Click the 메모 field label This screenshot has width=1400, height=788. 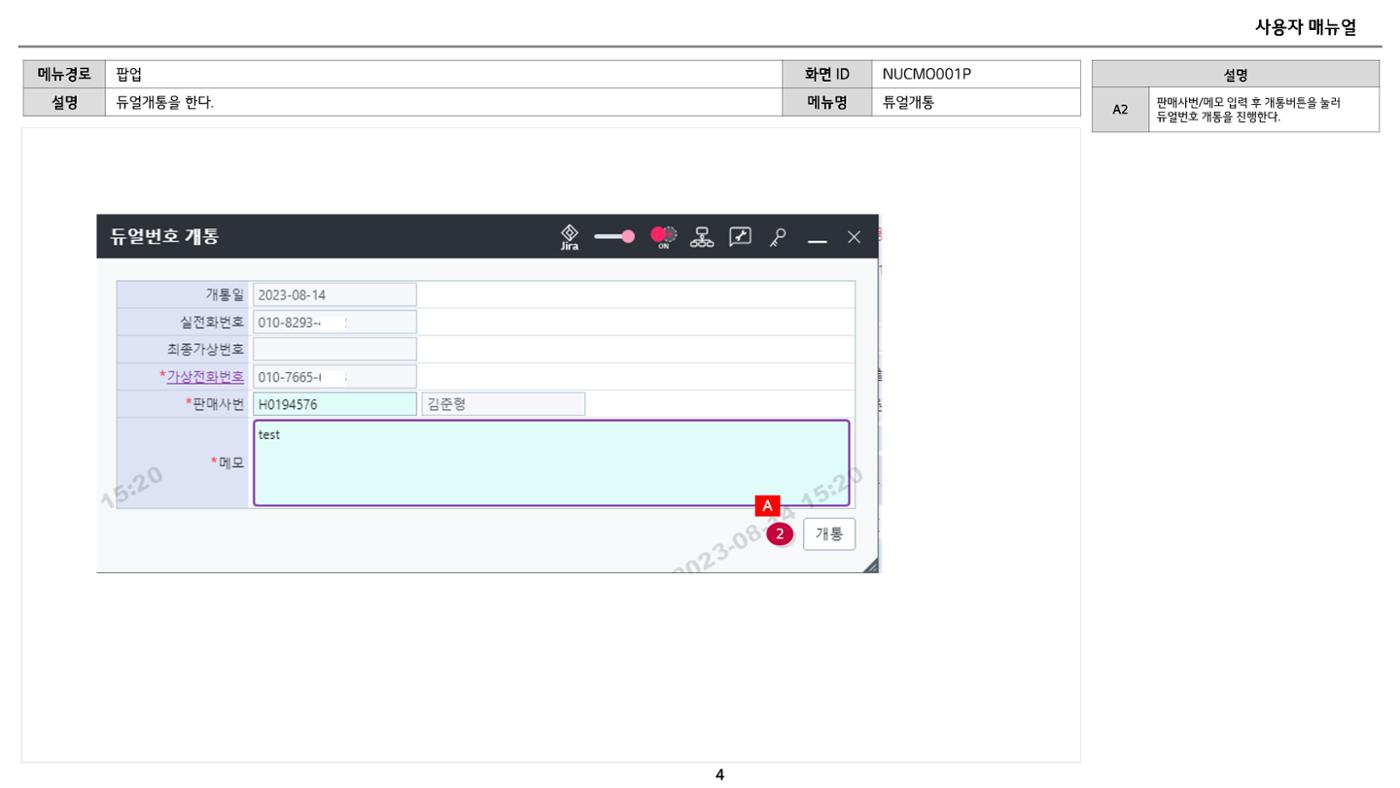226,463
